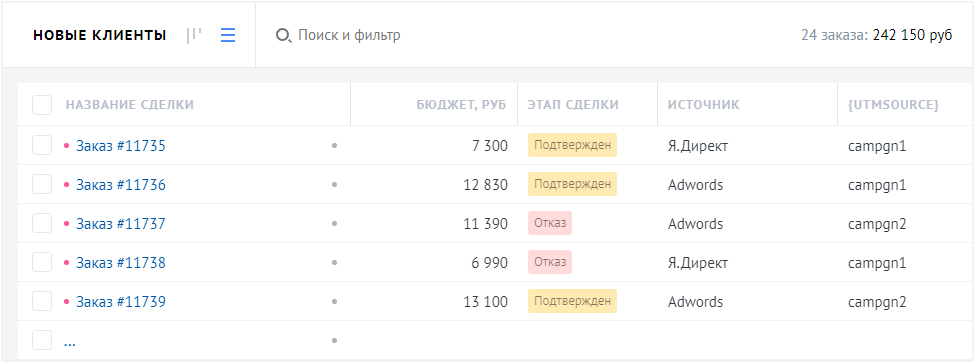Image resolution: width=975 pixels, height=363 pixels.
Task: Open deal Заказ #11739
Action: pos(121,301)
